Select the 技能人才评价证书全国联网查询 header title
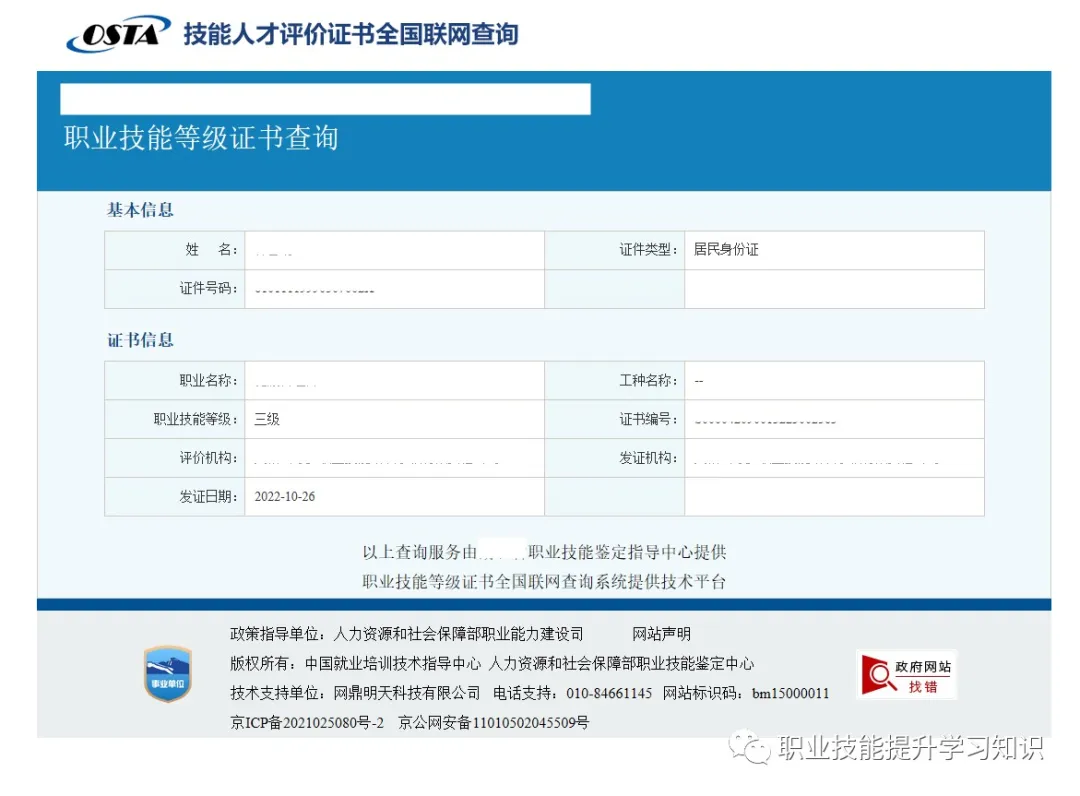 tap(348, 33)
